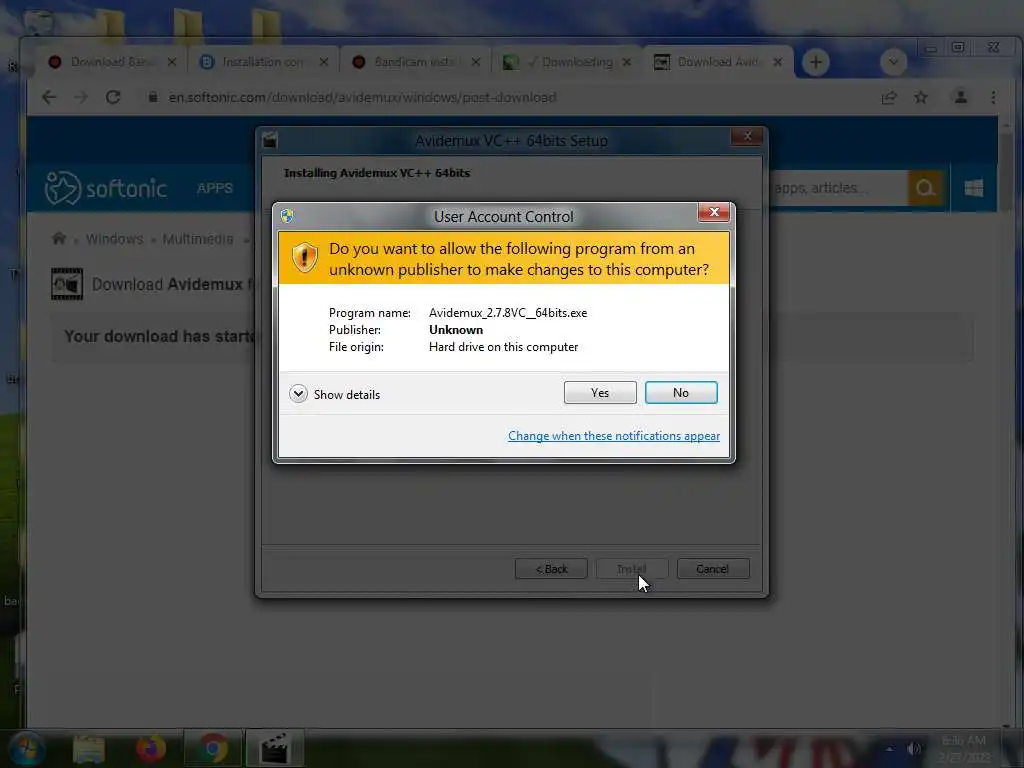The width and height of the screenshot is (1024, 768).
Task: Click the taskbar clock
Action: click(x=964, y=748)
